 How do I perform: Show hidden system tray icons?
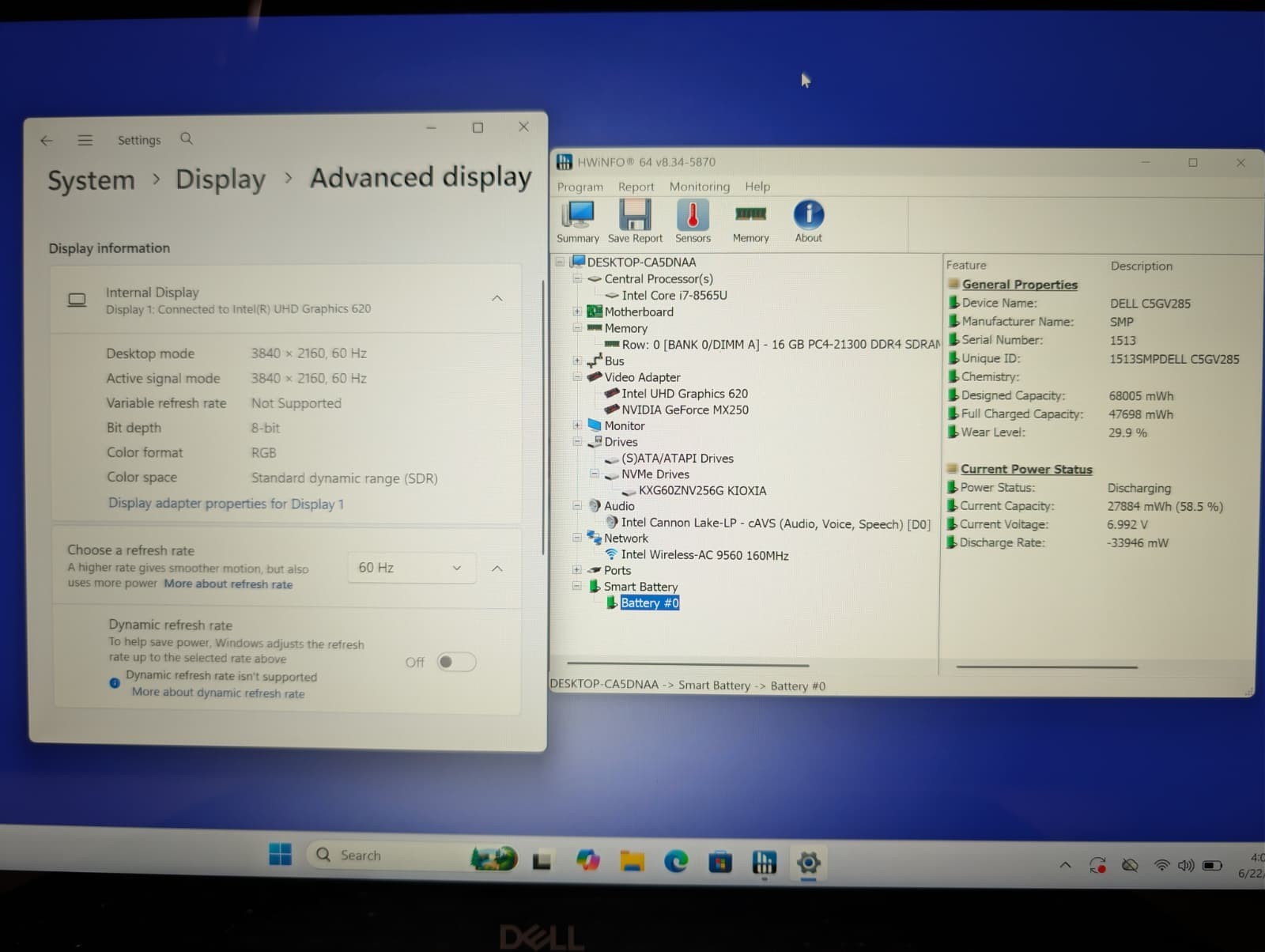pos(1065,865)
